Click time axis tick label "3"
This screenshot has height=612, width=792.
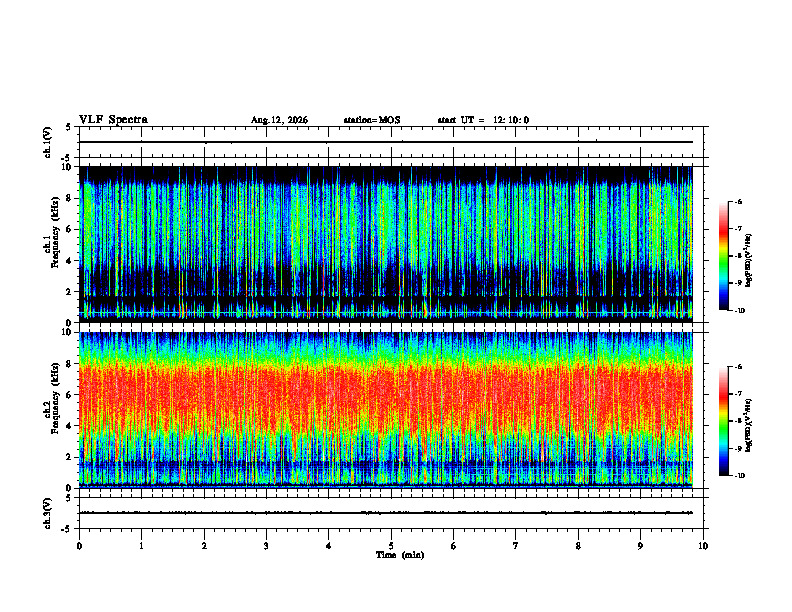click(x=266, y=546)
